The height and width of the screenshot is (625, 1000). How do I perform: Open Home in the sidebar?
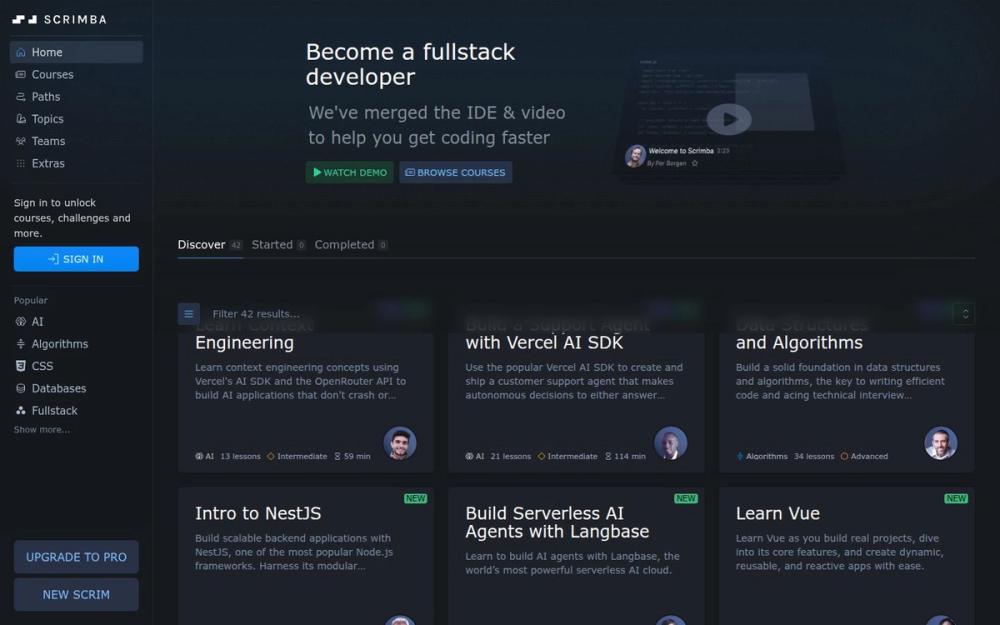76,52
